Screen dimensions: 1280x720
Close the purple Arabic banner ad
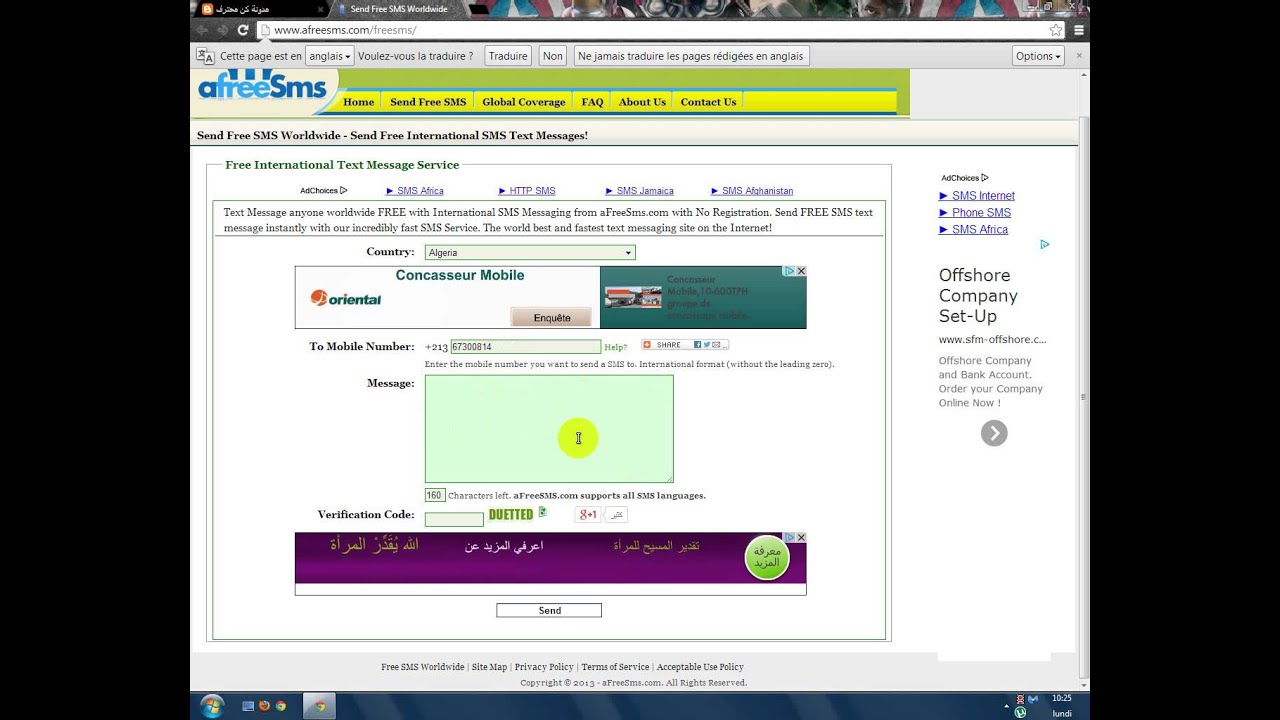(801, 537)
